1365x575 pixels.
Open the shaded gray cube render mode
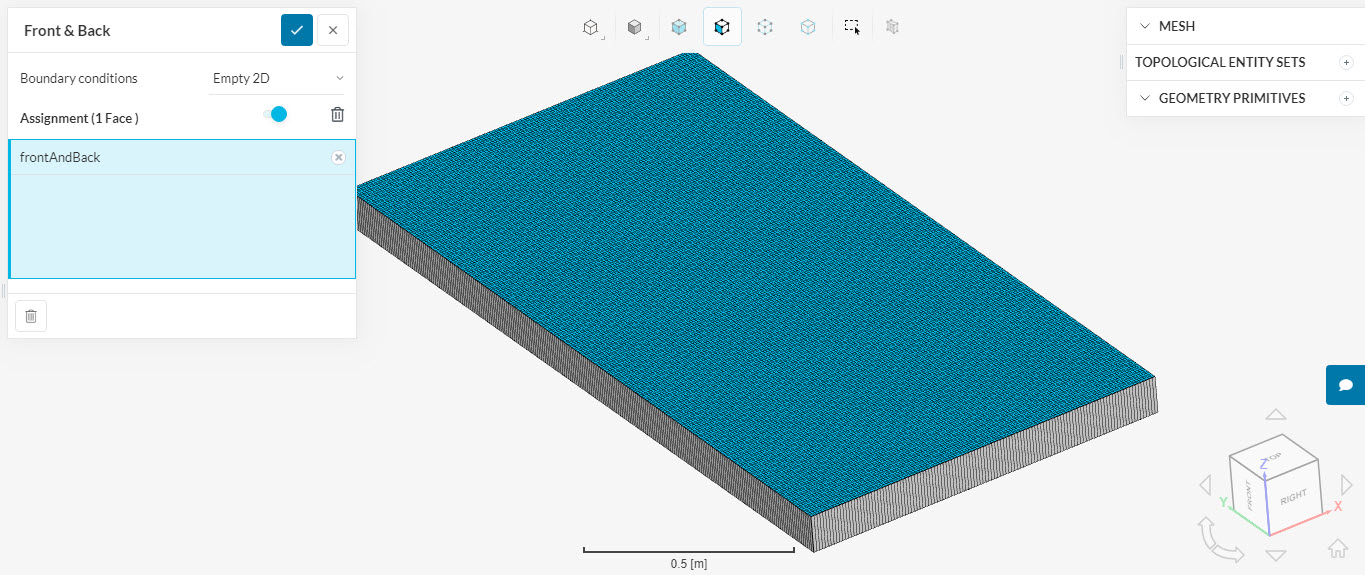pos(634,27)
